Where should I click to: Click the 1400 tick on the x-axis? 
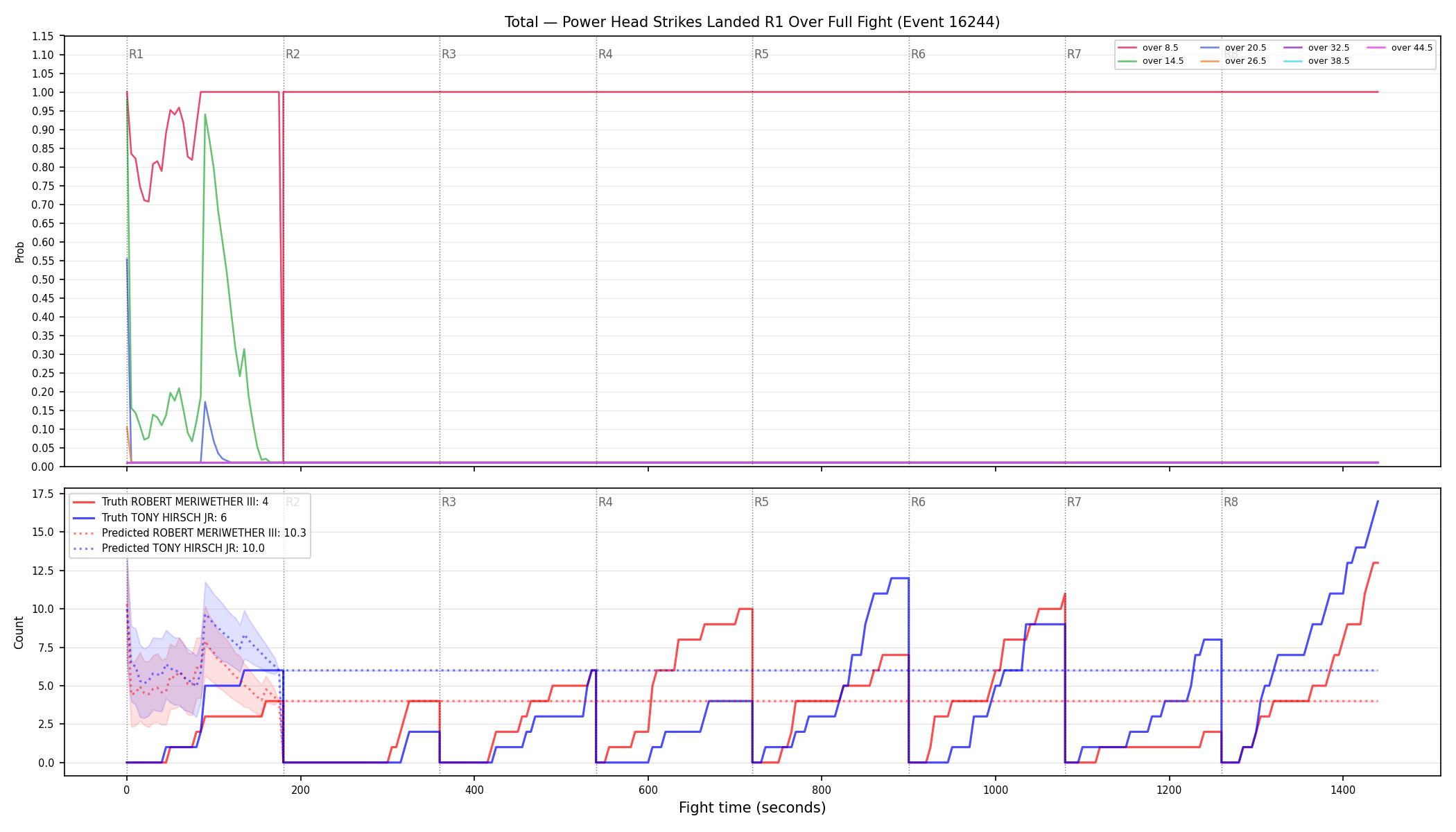(1343, 790)
